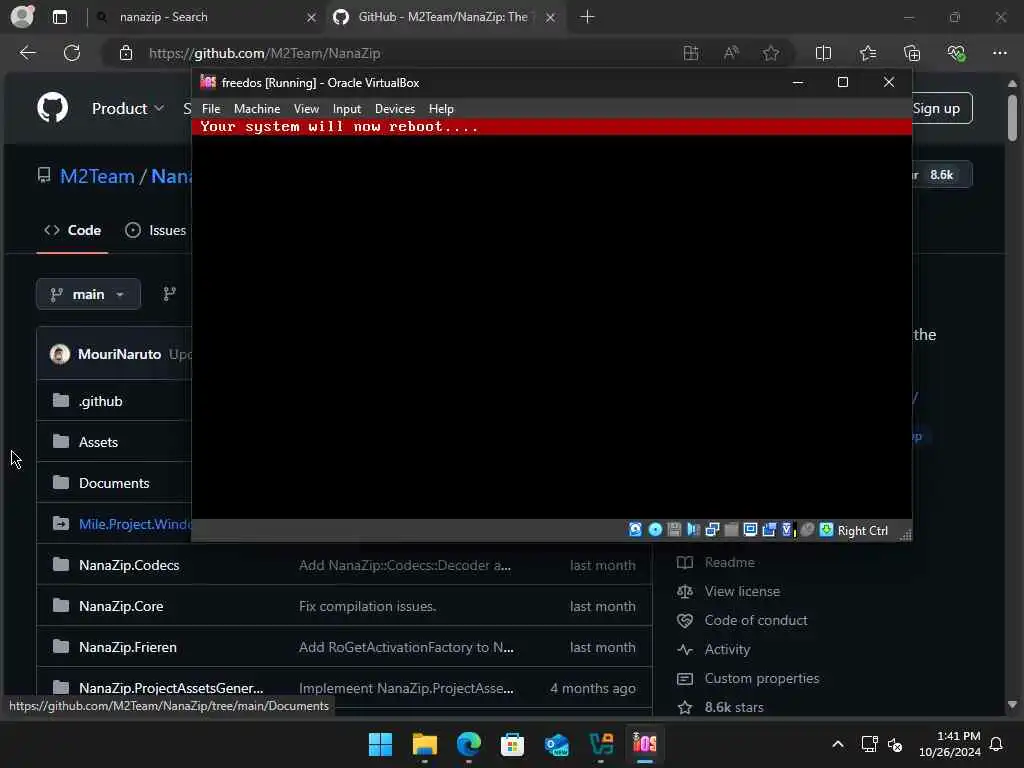Click the address bar URL field

(x=405, y=54)
